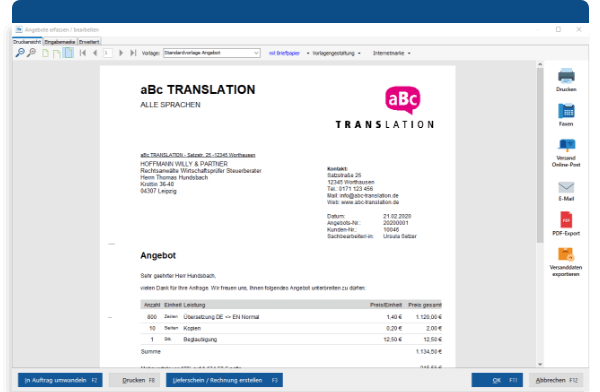The width and height of the screenshot is (600, 392).
Task: Jump to first page arrow
Action: [83, 53]
